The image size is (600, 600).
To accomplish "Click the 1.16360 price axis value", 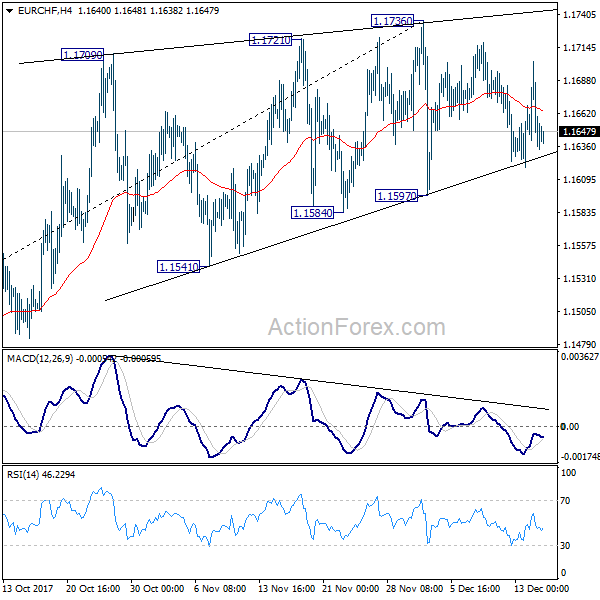I will tap(579, 146).
